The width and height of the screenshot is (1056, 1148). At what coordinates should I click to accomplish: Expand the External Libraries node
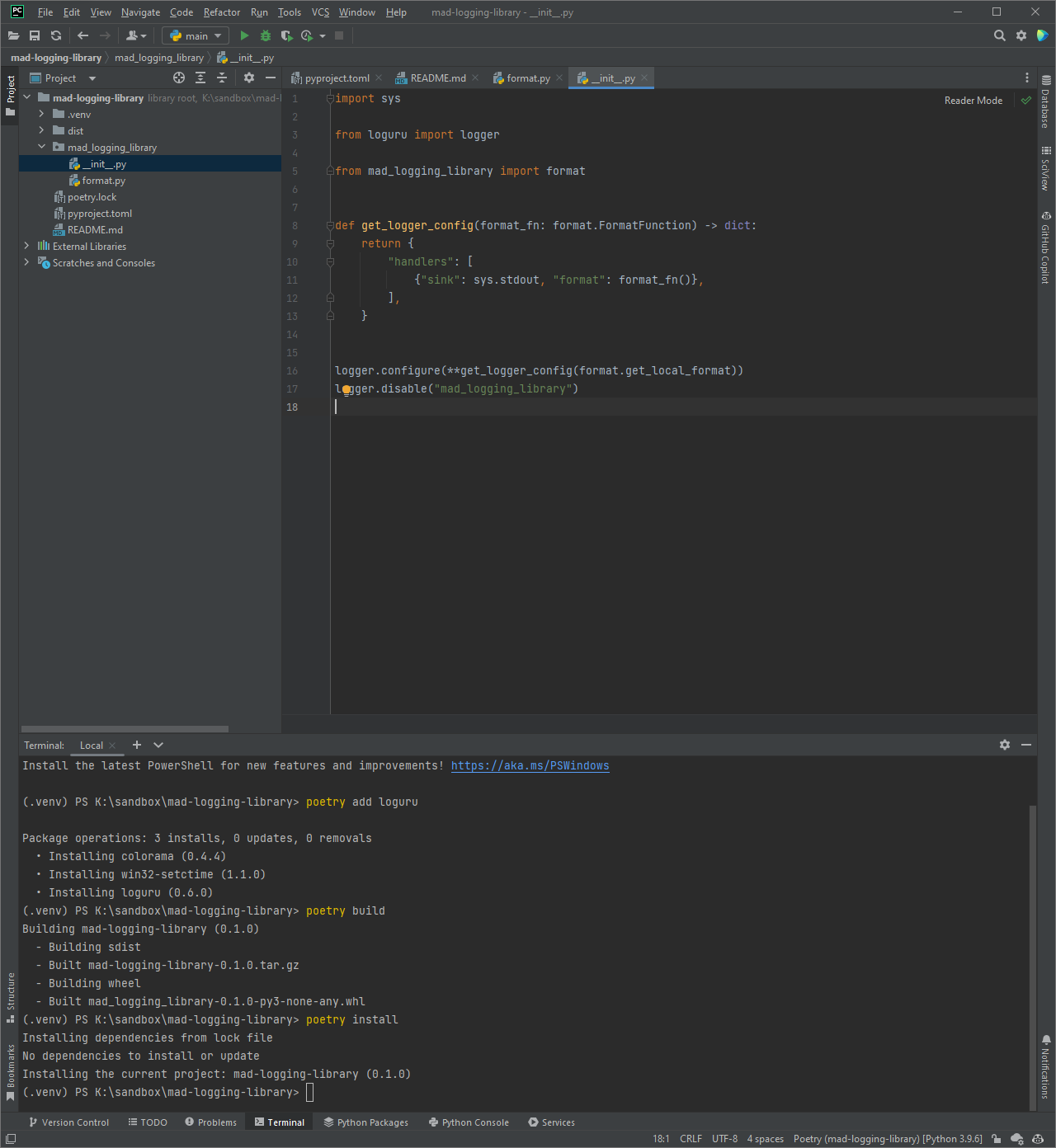[26, 246]
